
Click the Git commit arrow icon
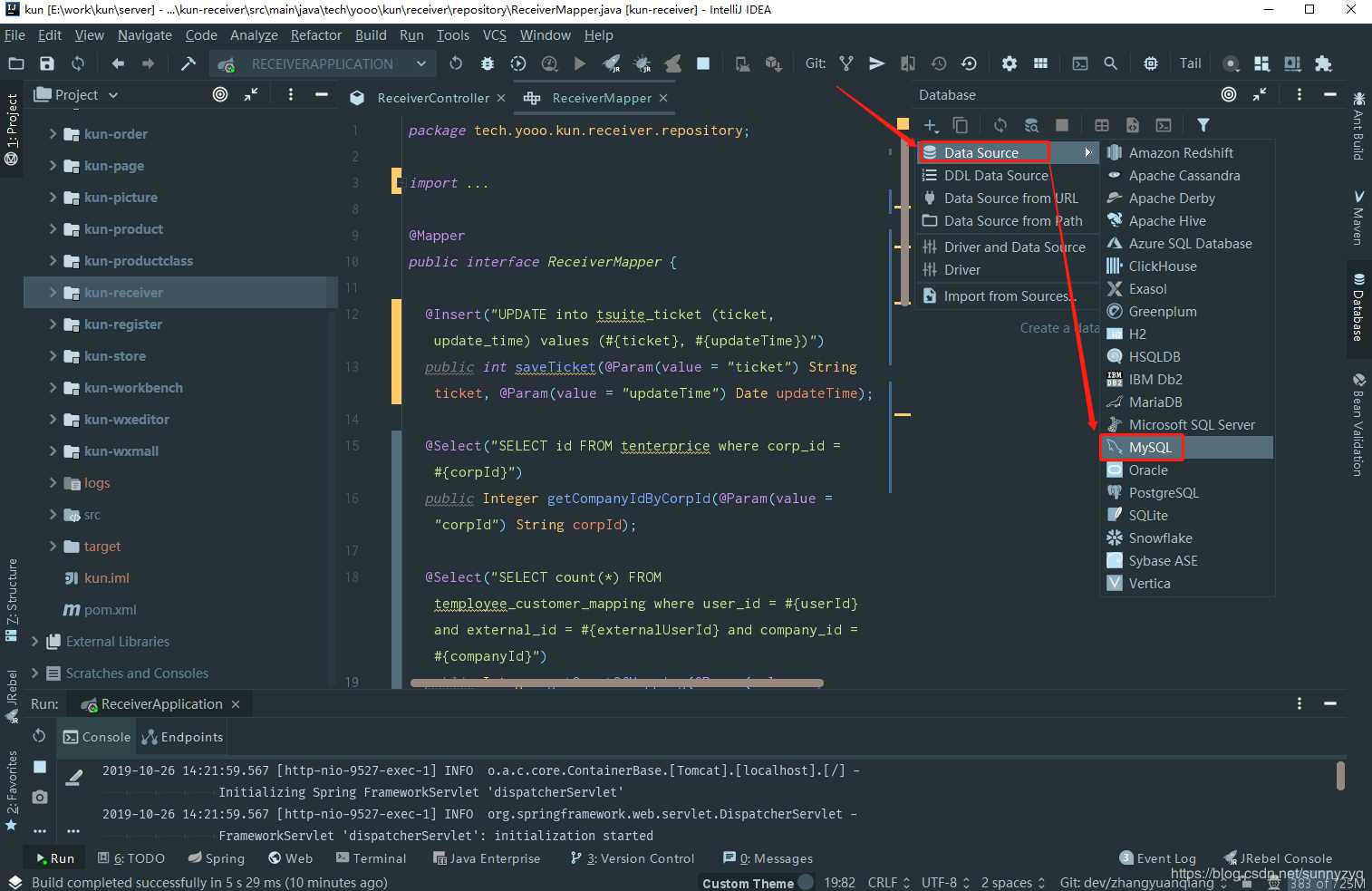tap(876, 63)
